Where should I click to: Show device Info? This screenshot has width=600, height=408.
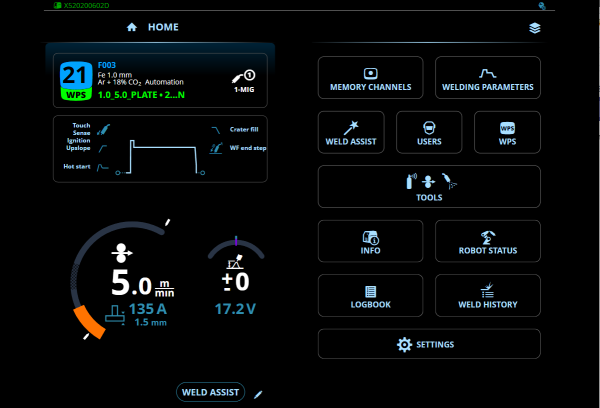(370, 243)
